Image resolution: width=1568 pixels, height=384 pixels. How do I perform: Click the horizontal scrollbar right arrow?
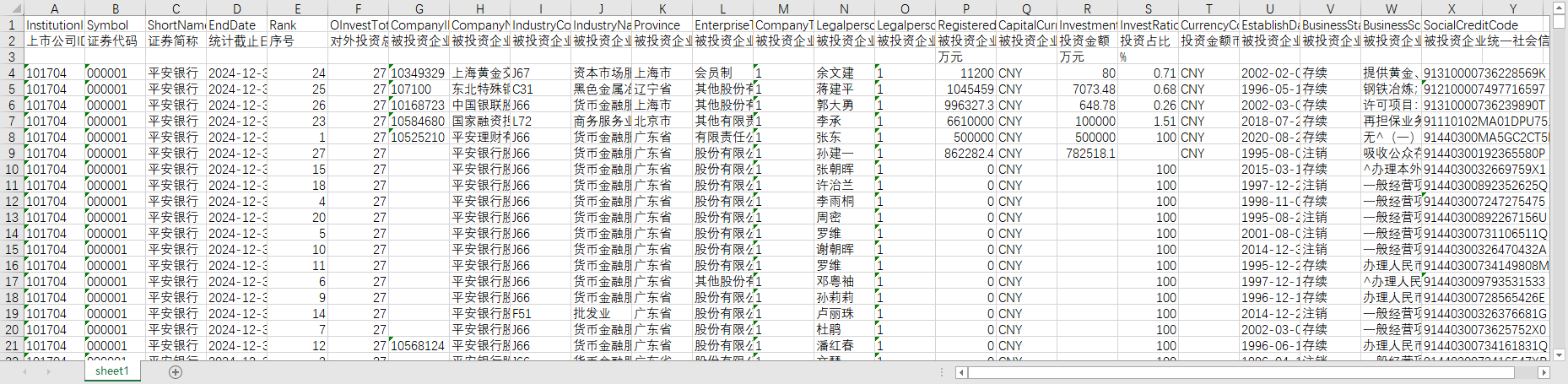tap(1544, 372)
